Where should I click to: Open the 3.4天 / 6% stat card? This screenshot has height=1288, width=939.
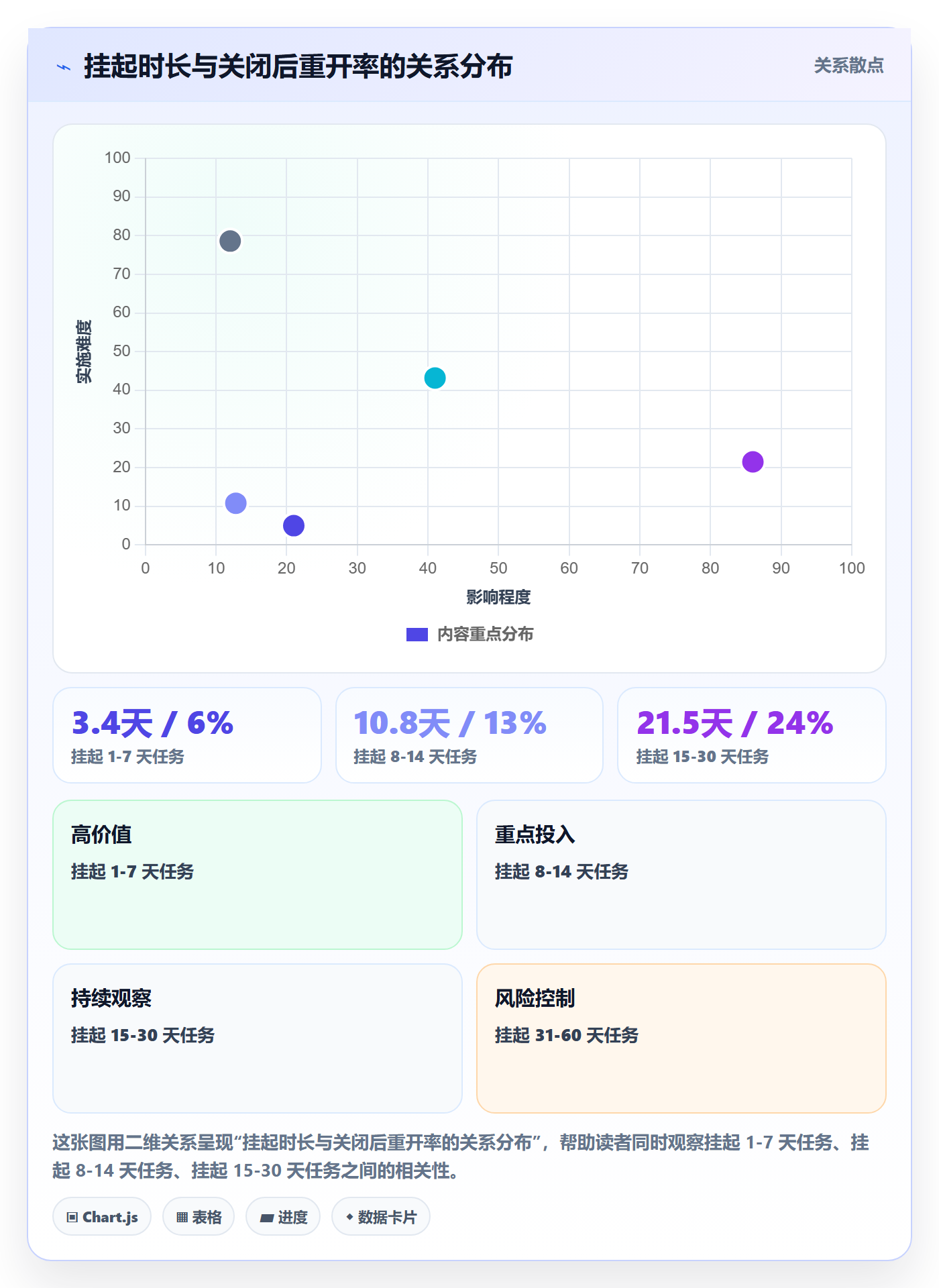click(187, 735)
